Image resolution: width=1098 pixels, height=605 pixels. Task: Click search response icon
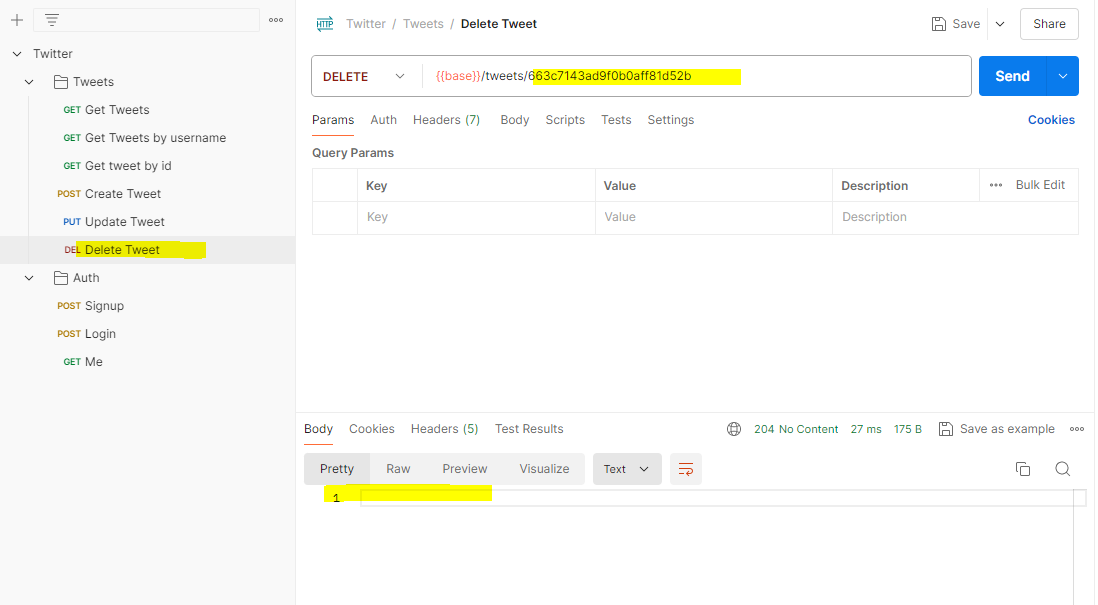[x=1062, y=469]
